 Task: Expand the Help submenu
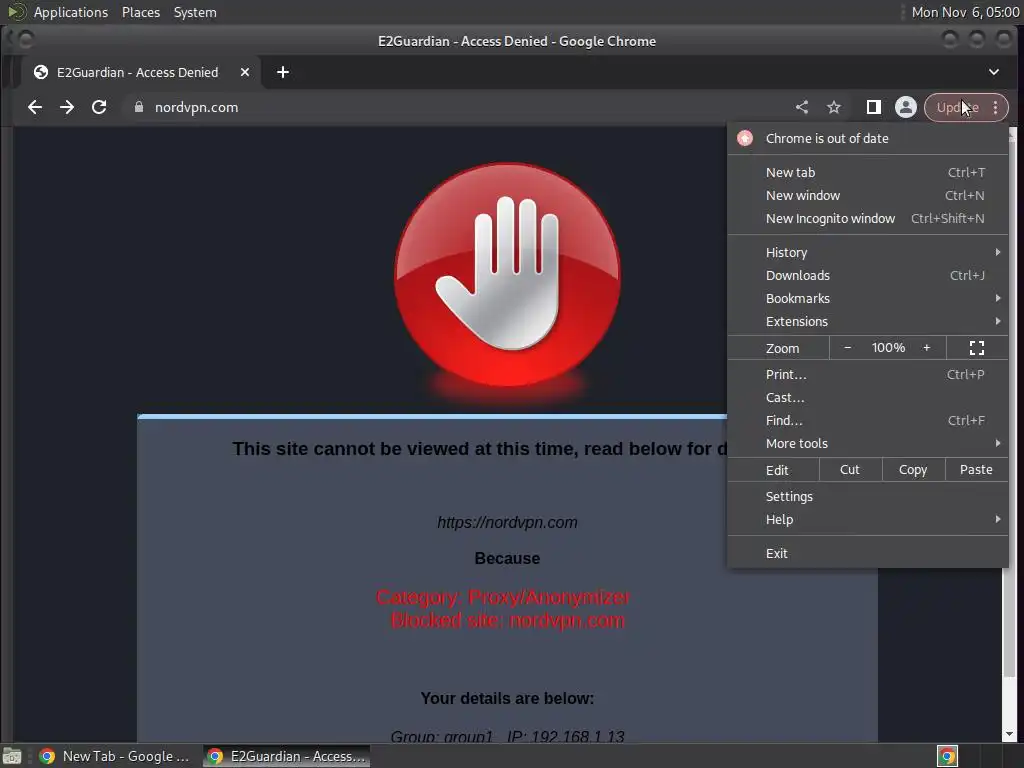pyautogui.click(x=867, y=519)
